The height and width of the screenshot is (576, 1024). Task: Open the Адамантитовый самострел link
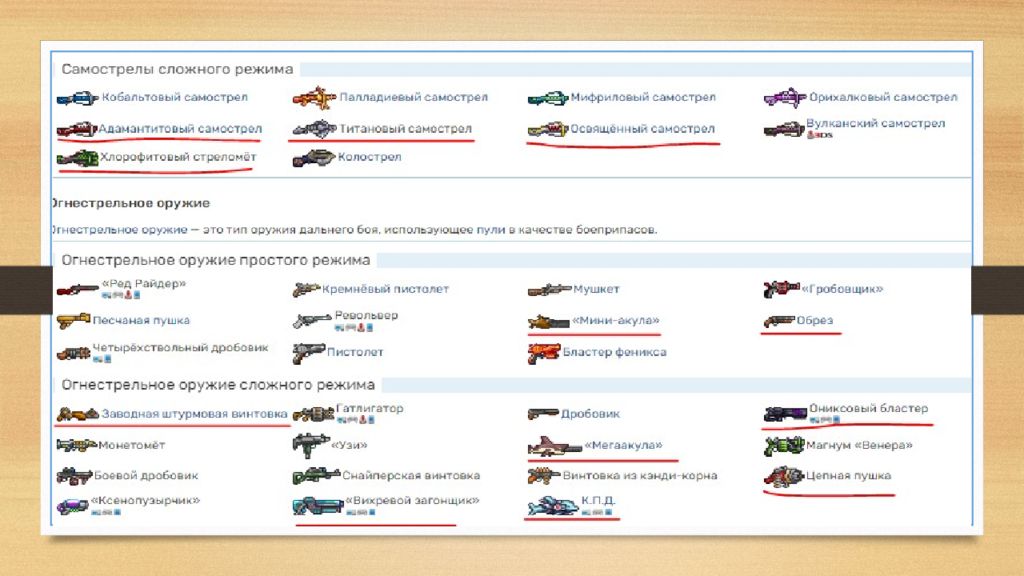click(x=180, y=129)
